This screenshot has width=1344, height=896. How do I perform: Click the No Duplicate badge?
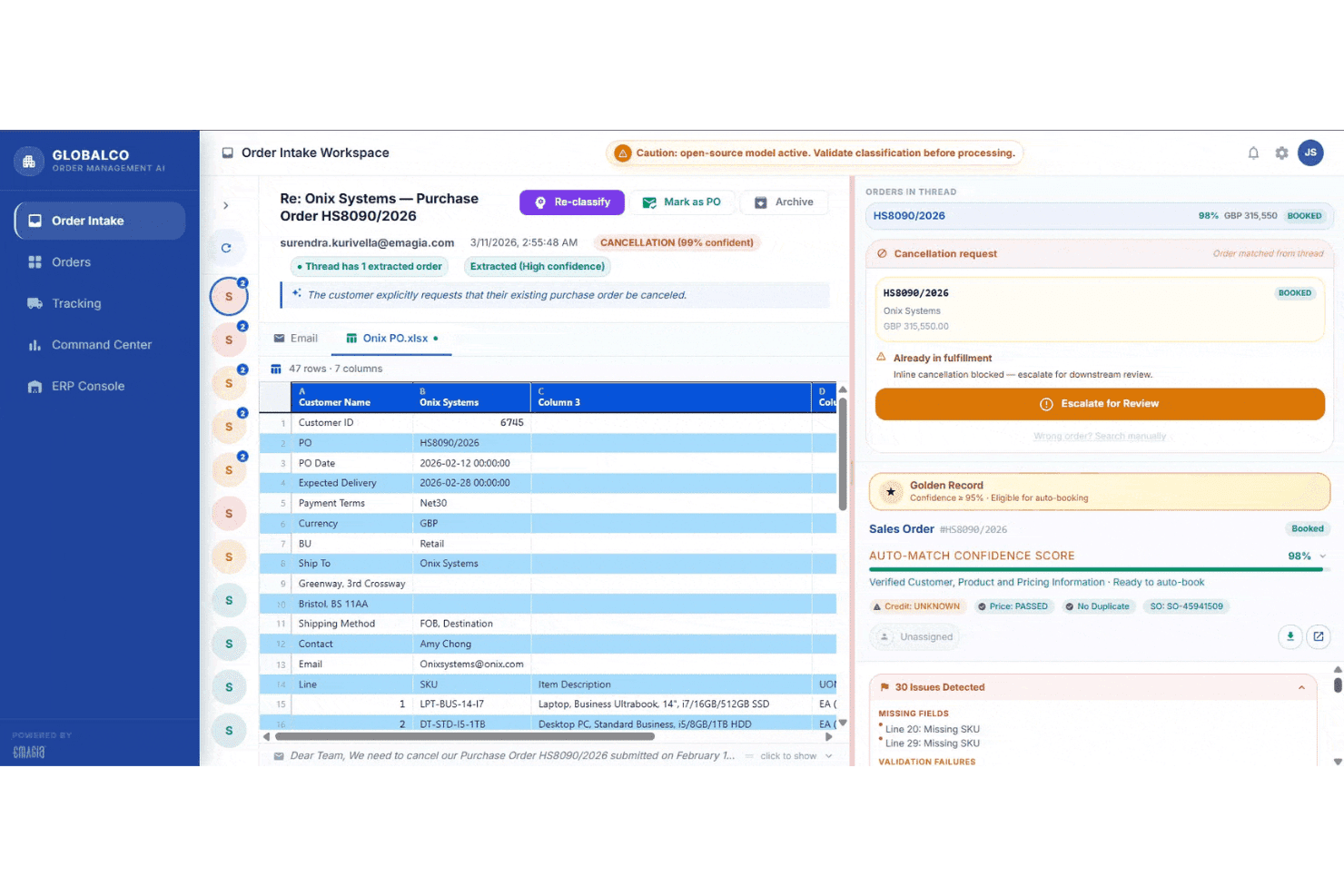point(1097,606)
